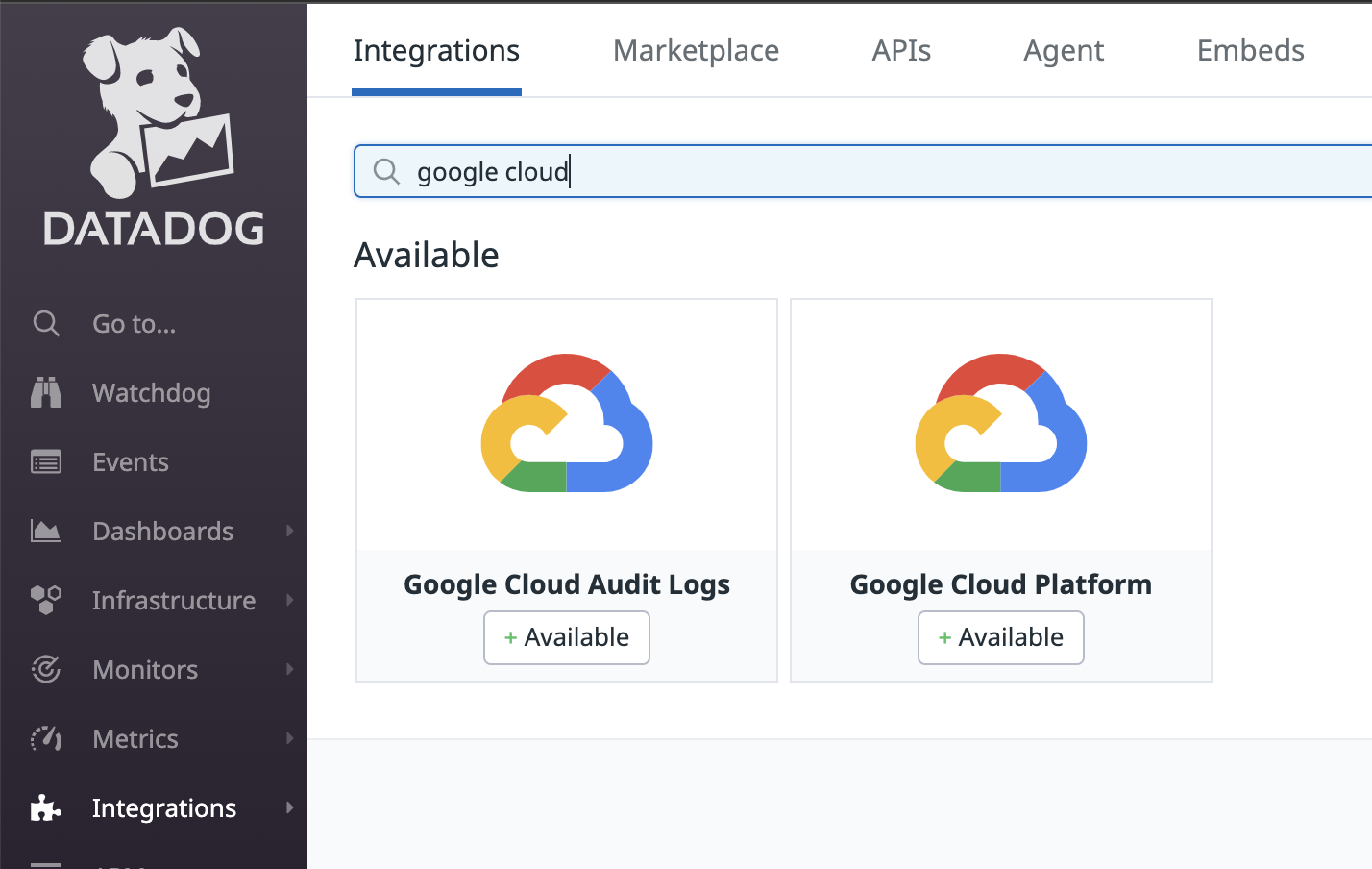Open Watchdog via binoculars icon
This screenshot has width=1372, height=869.
pos(46,393)
